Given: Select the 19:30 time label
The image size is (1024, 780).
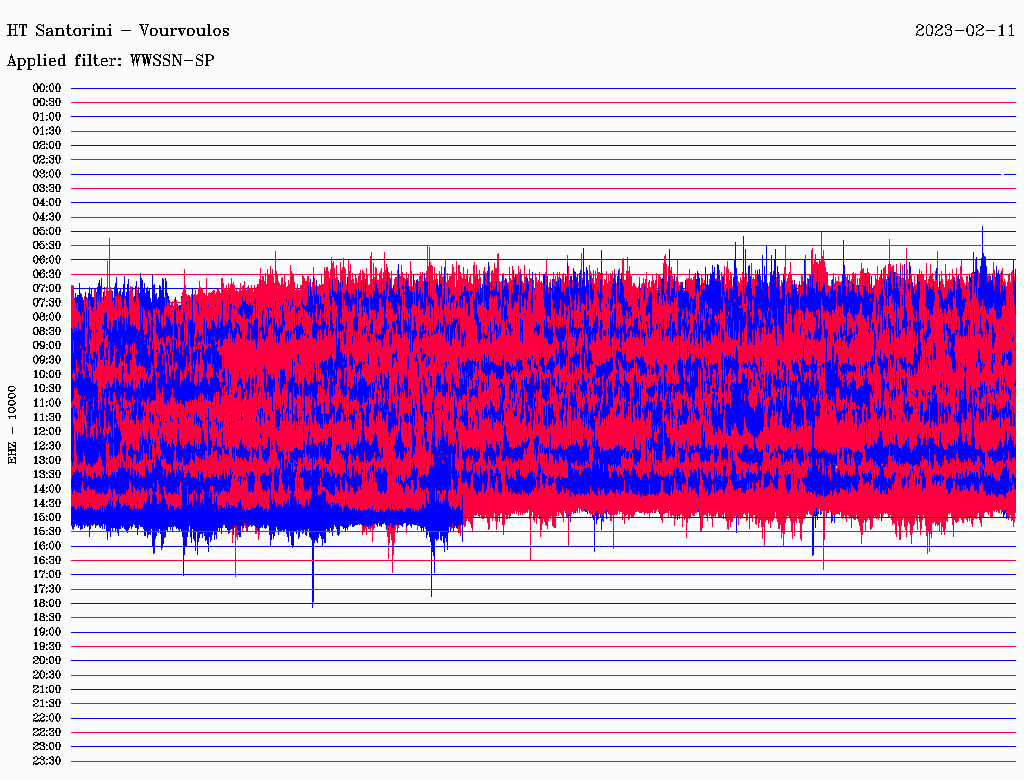Looking at the screenshot, I should [47, 646].
